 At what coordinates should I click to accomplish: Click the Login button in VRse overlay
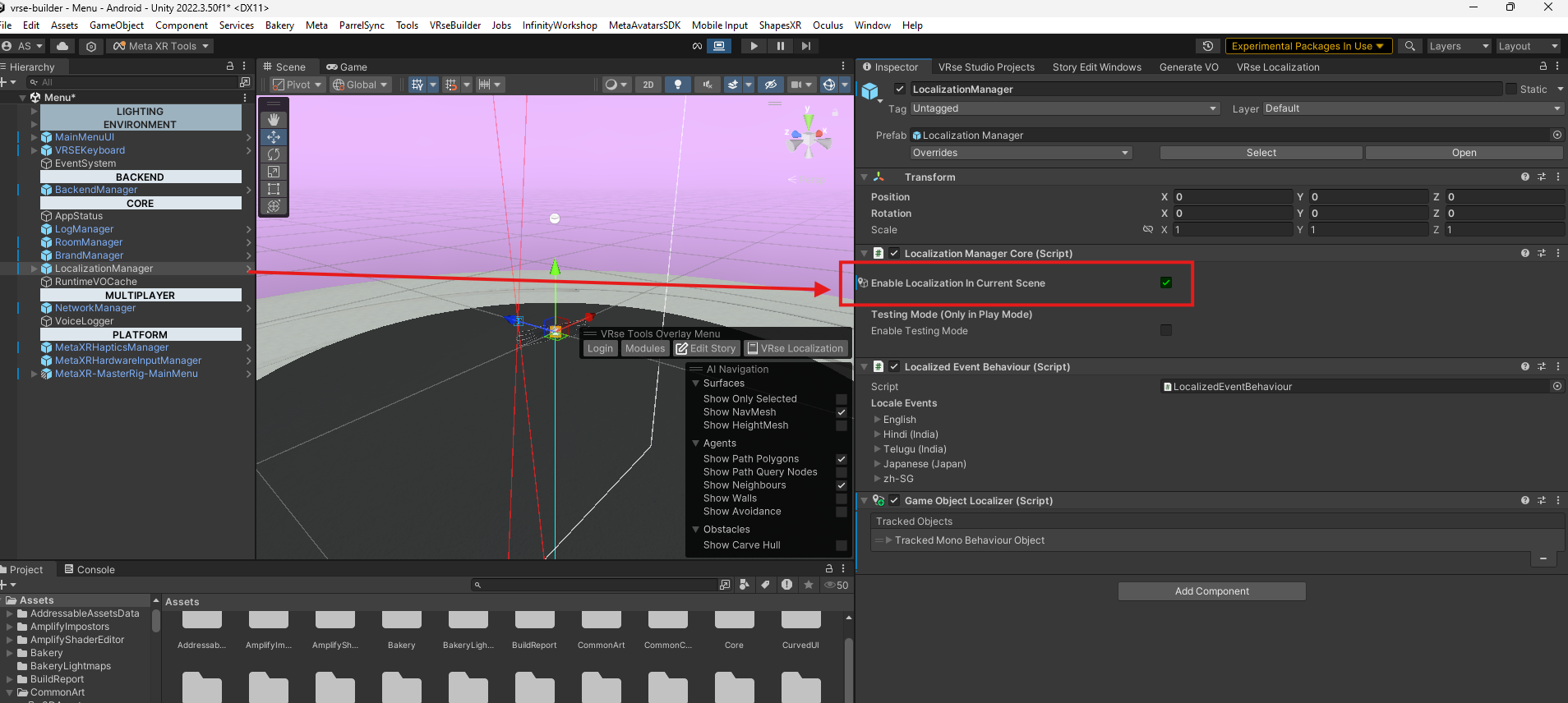[x=600, y=349]
